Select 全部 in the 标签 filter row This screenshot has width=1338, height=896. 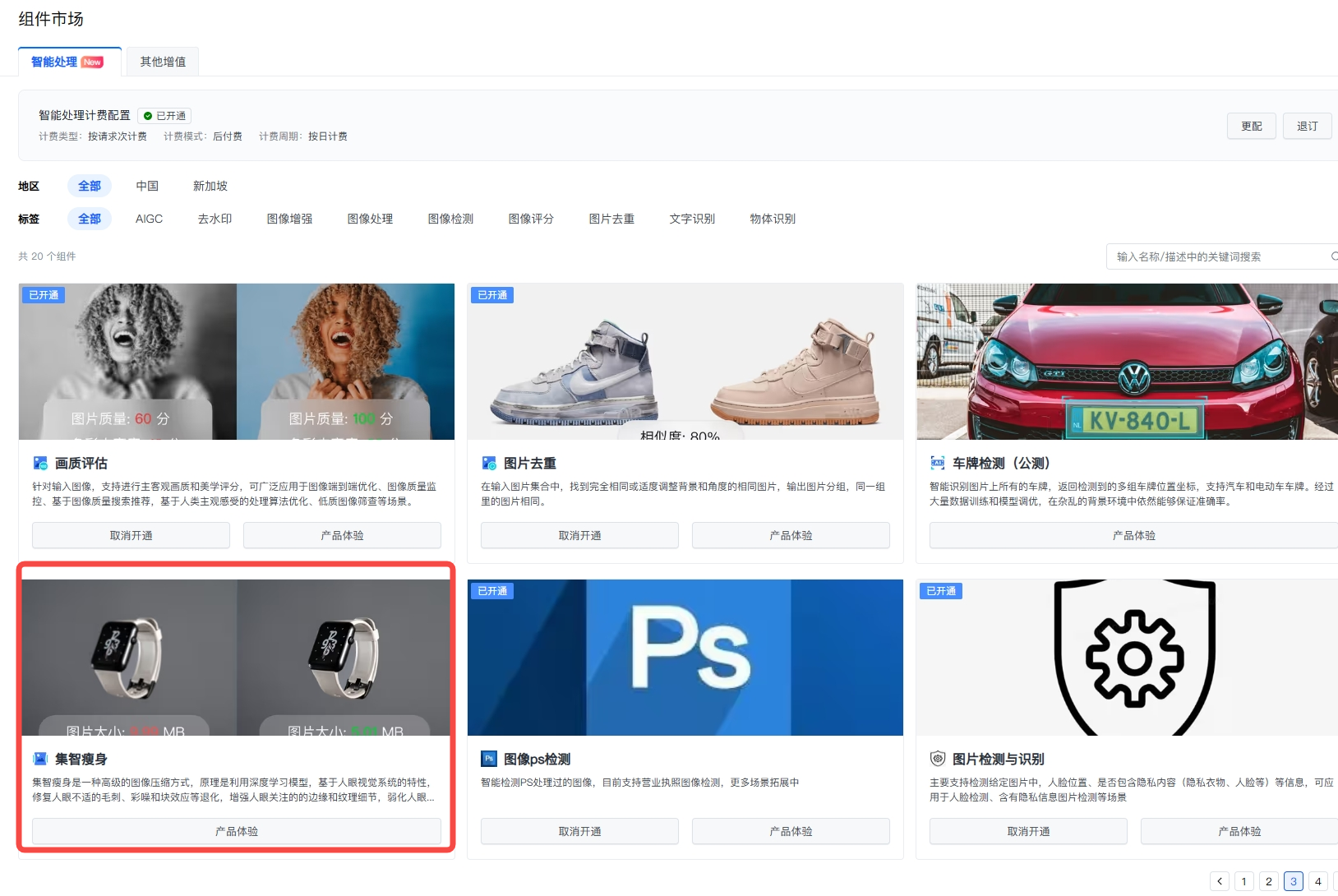(90, 219)
